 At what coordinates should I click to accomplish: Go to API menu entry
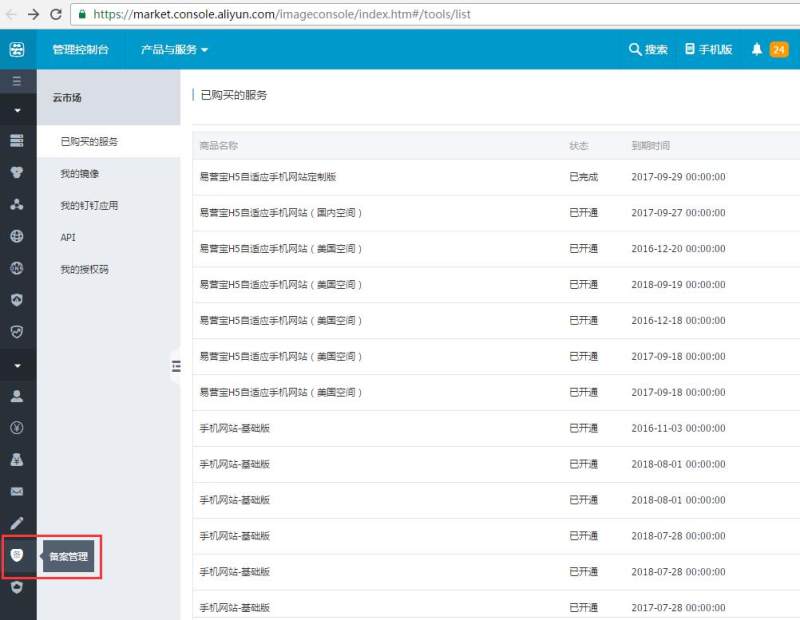click(68, 237)
